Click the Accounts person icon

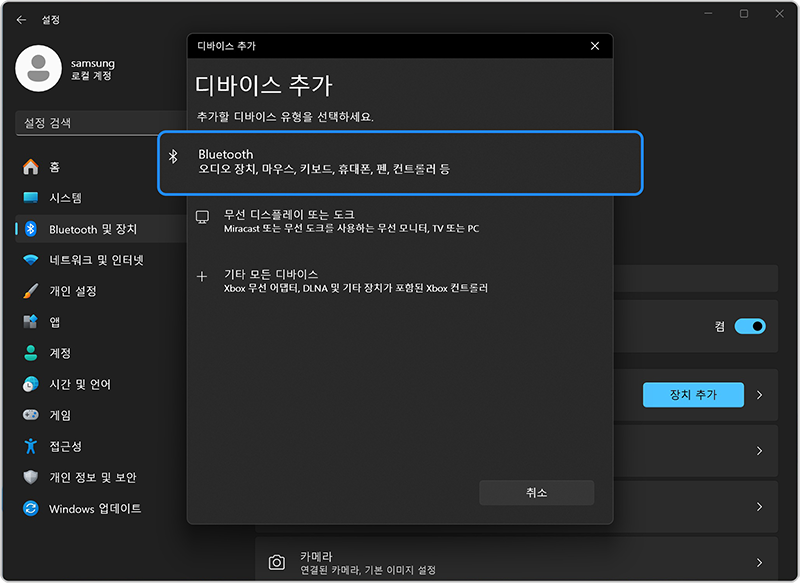pos(31,353)
